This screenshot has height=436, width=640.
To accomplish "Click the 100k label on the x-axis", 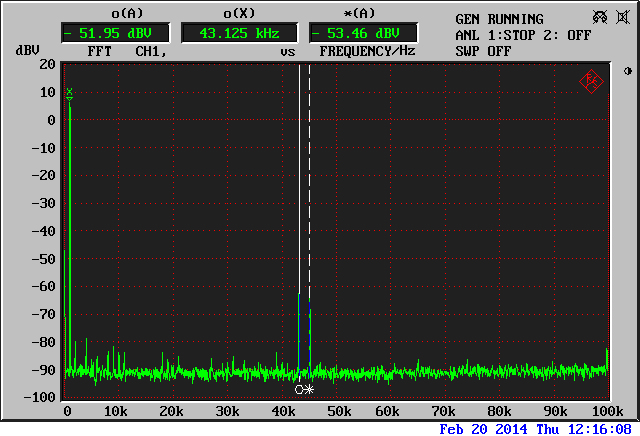I will pyautogui.click(x=607, y=411).
